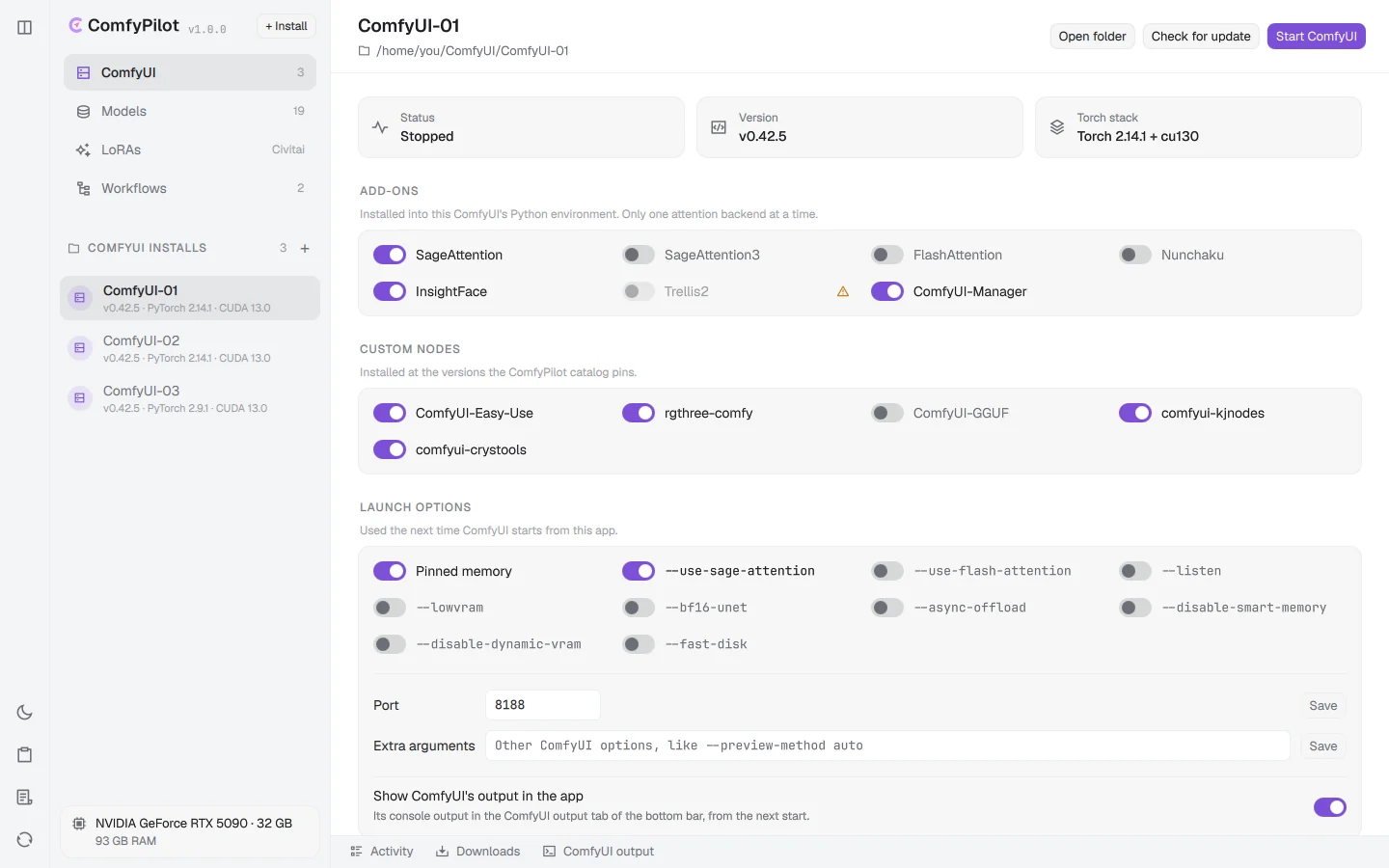Click the GPU chip icon near RTX 5090
This screenshot has height=868, width=1389.
point(79,824)
